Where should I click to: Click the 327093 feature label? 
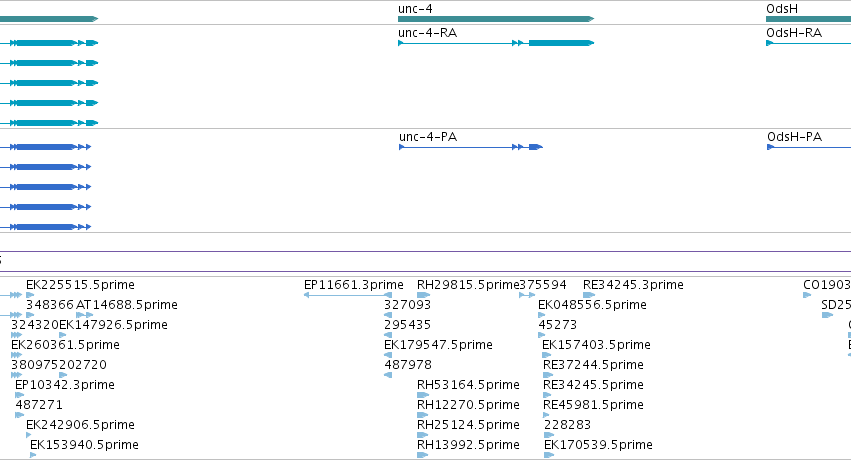click(408, 305)
